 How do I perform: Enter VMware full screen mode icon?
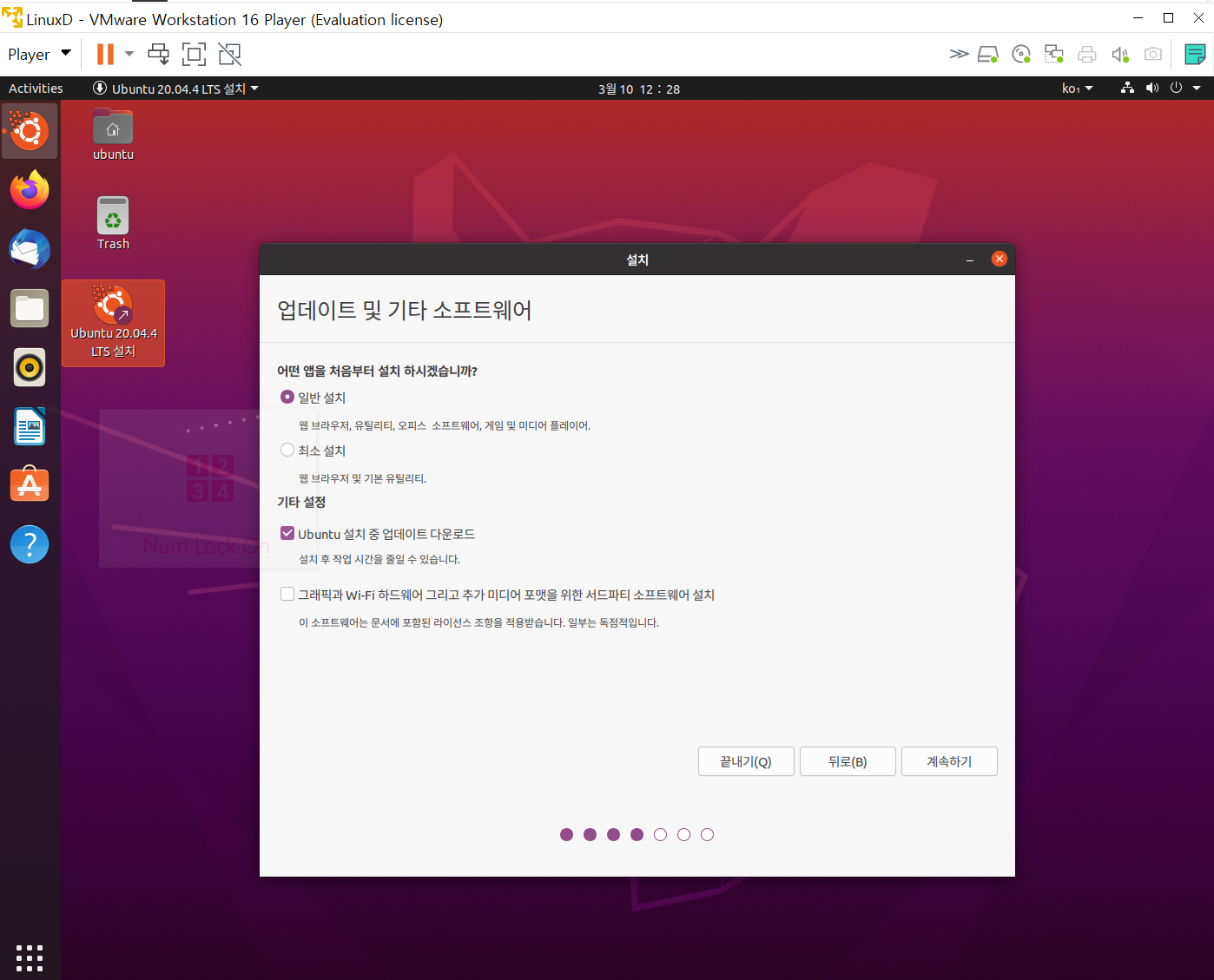tap(194, 55)
